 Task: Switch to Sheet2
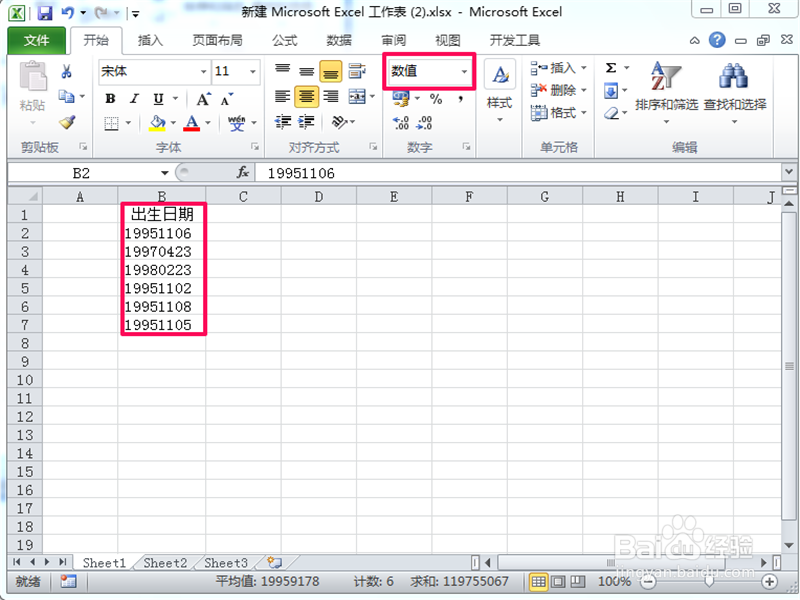coord(165,563)
